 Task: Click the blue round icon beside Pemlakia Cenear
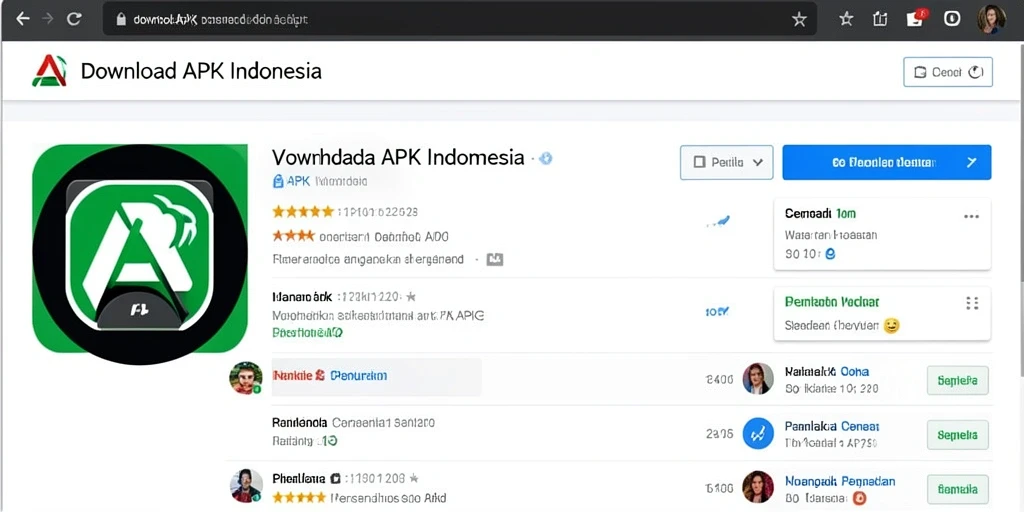[758, 434]
